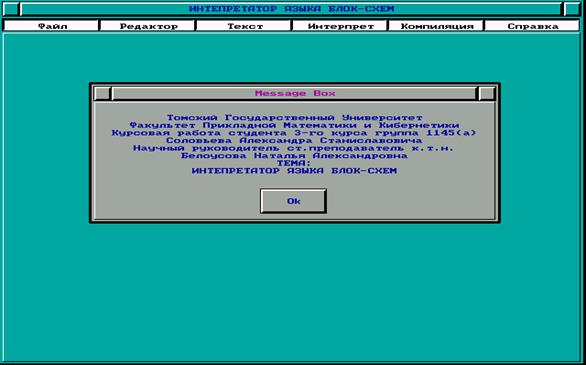Click the name Соловьева Александра Станиславовича

(x=294, y=140)
